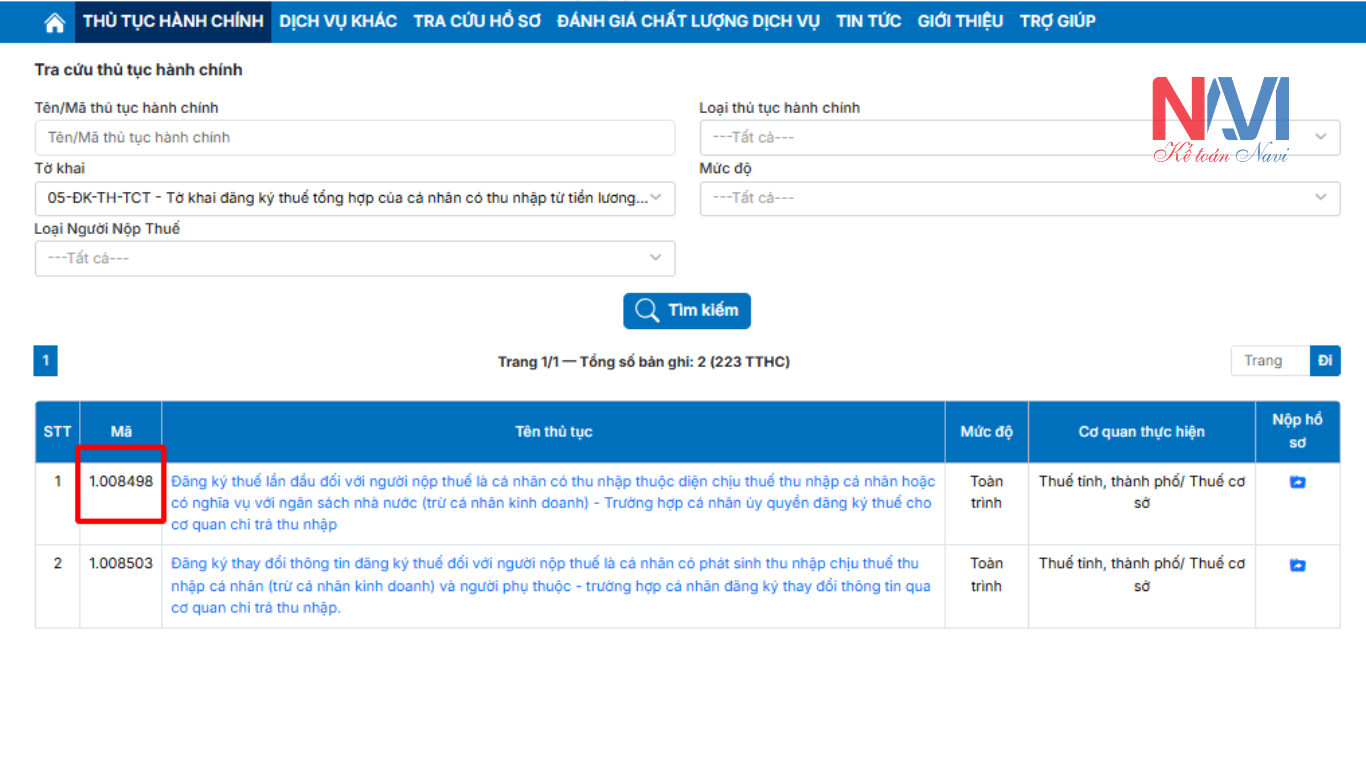Open the Tin tức section

tap(868, 21)
